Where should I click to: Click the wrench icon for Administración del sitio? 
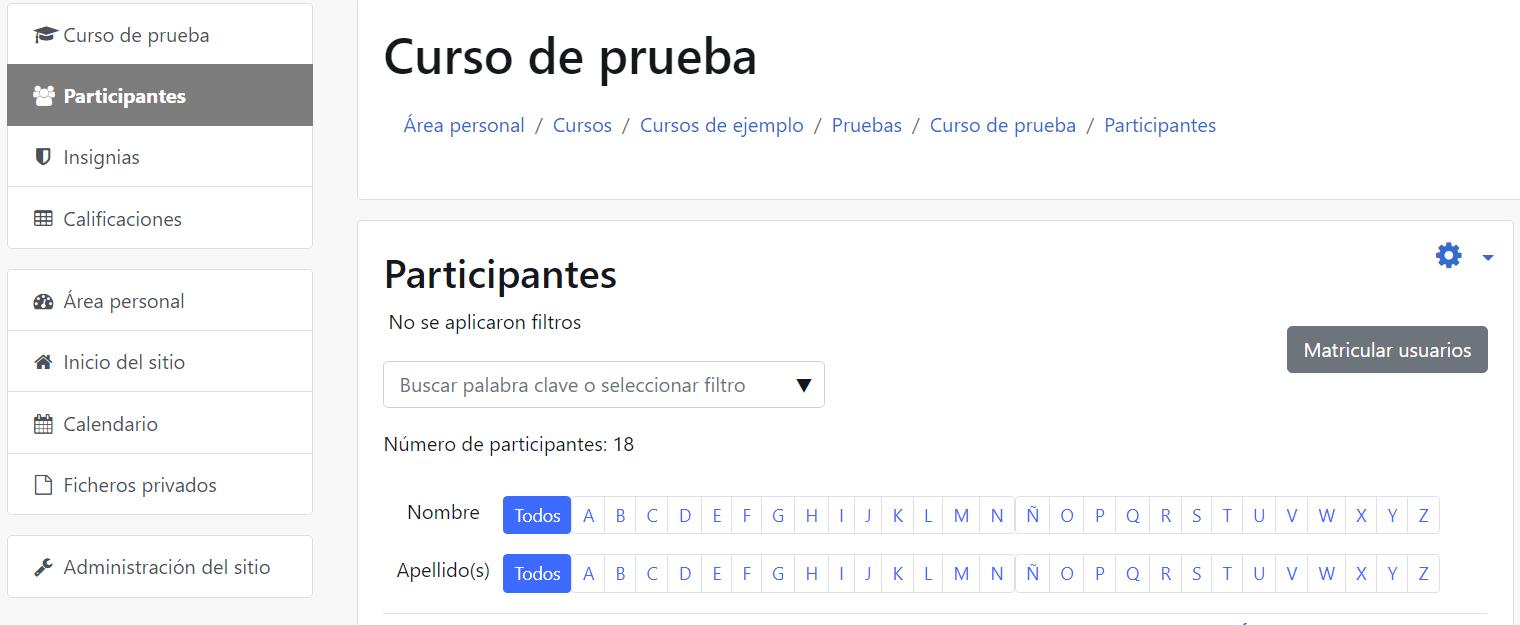[x=43, y=567]
